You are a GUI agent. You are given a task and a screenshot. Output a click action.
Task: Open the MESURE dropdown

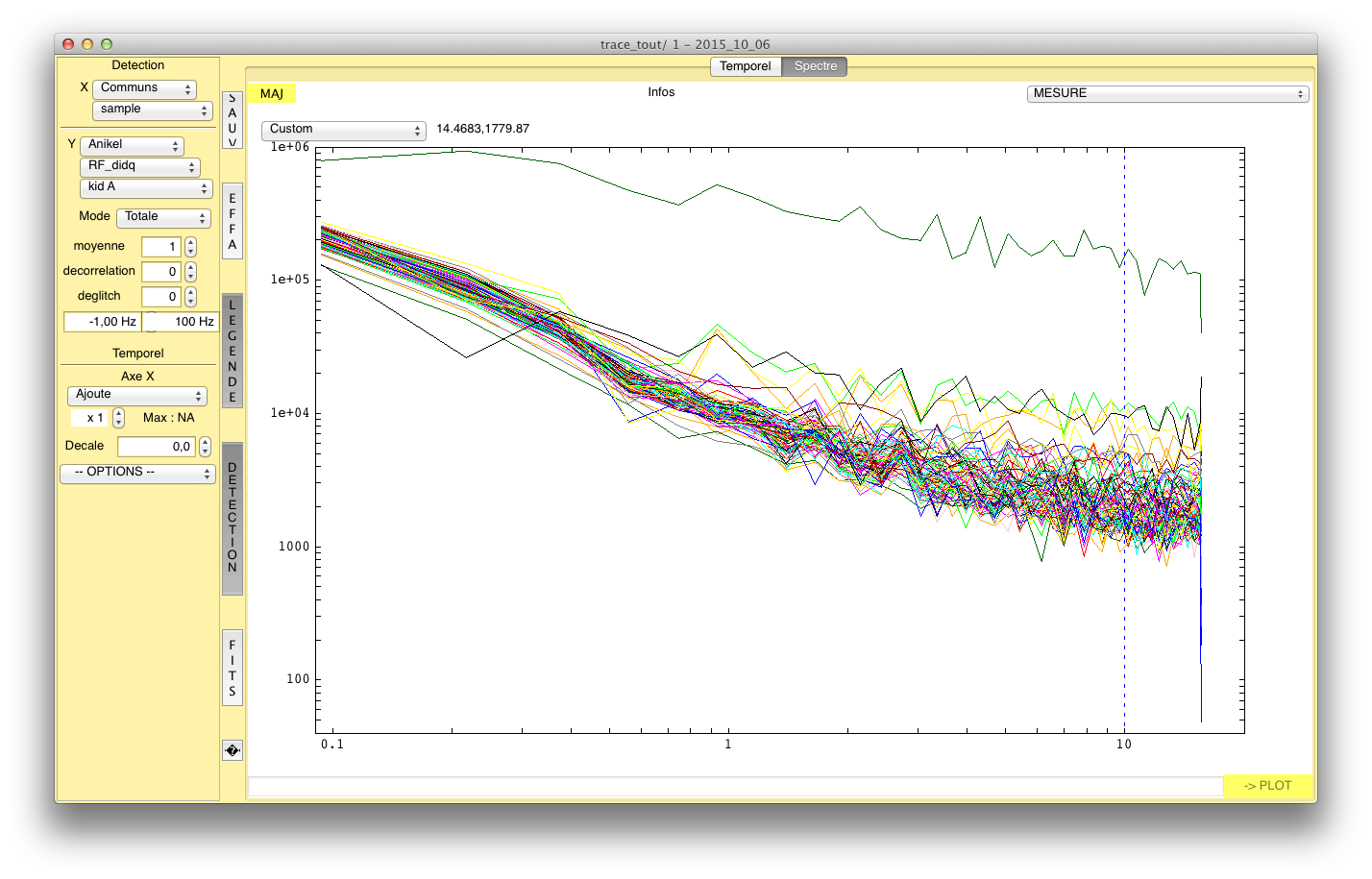click(1167, 93)
